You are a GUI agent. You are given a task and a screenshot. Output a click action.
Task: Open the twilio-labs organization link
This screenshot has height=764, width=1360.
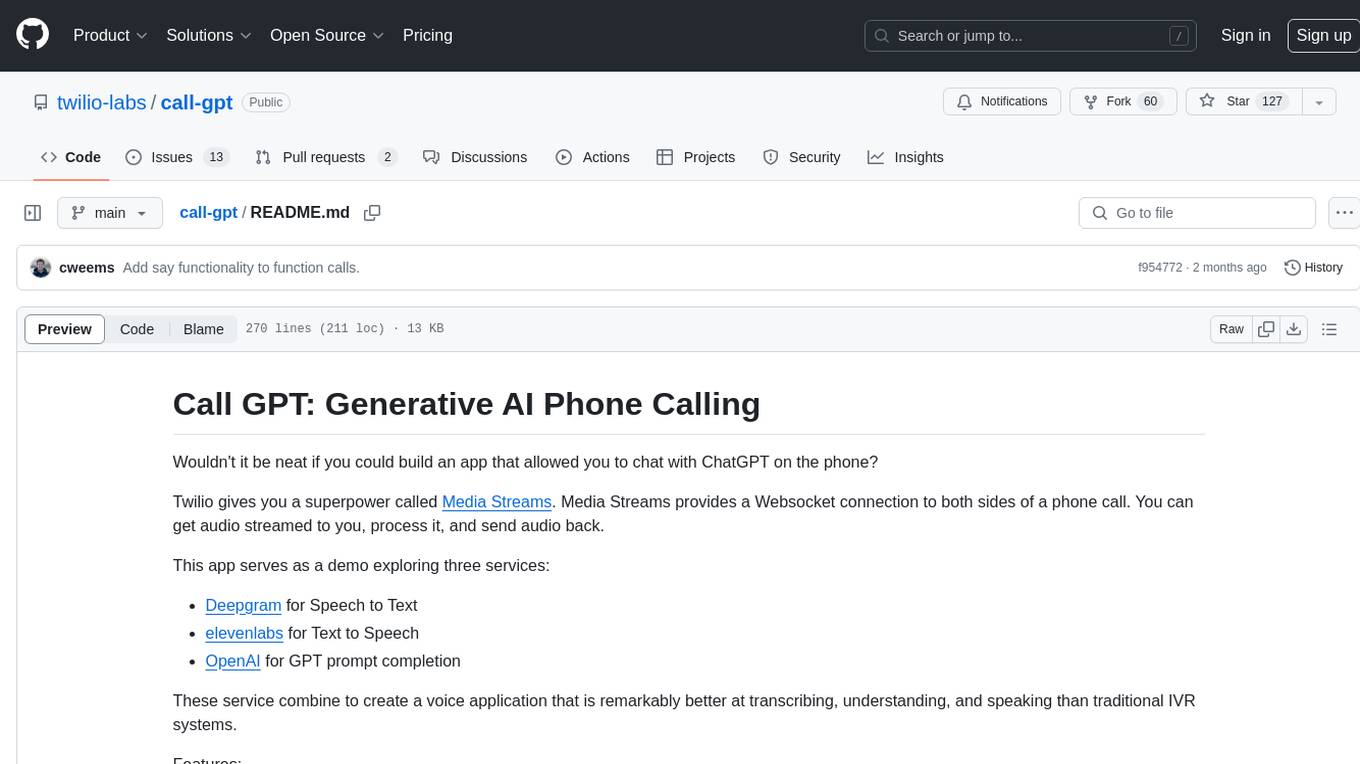101,102
